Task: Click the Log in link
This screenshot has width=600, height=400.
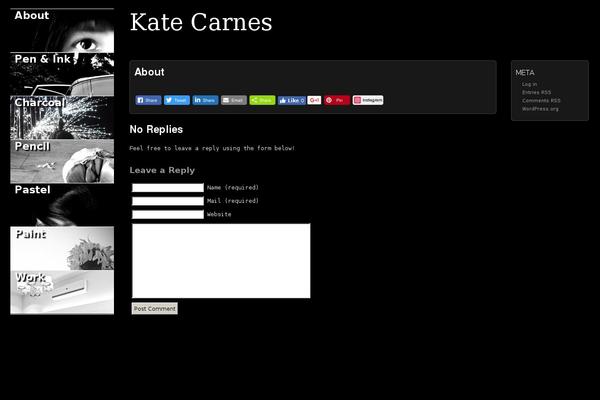Action: 530,84
